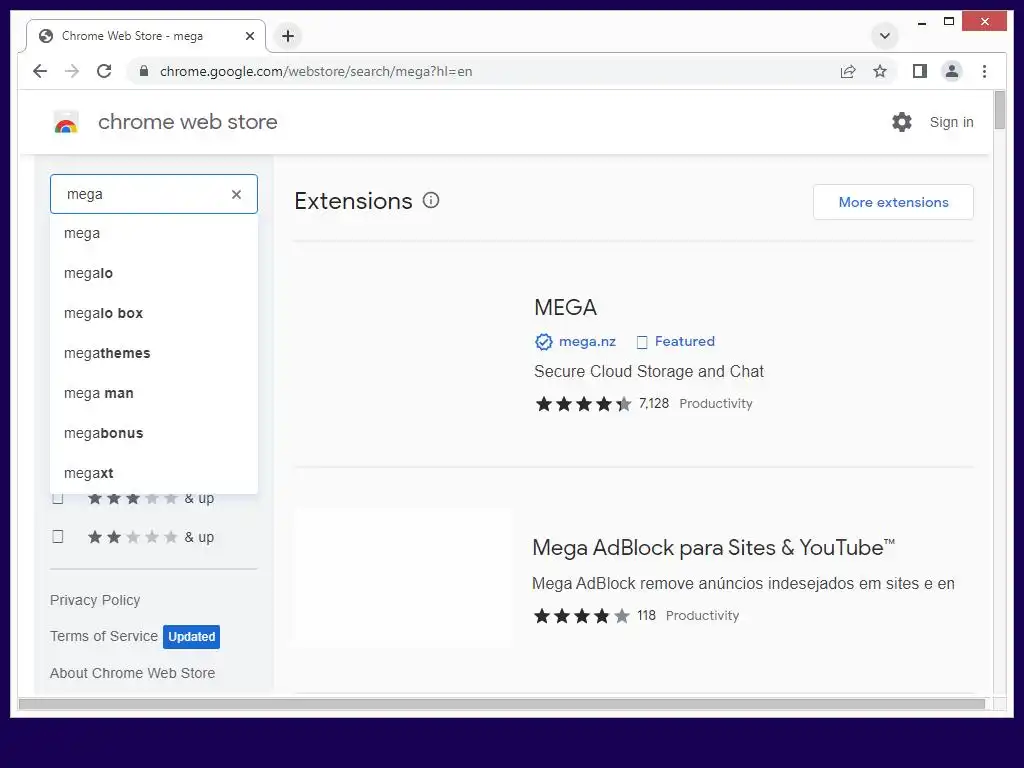Click the 'chrome web store' title text

click(x=187, y=122)
